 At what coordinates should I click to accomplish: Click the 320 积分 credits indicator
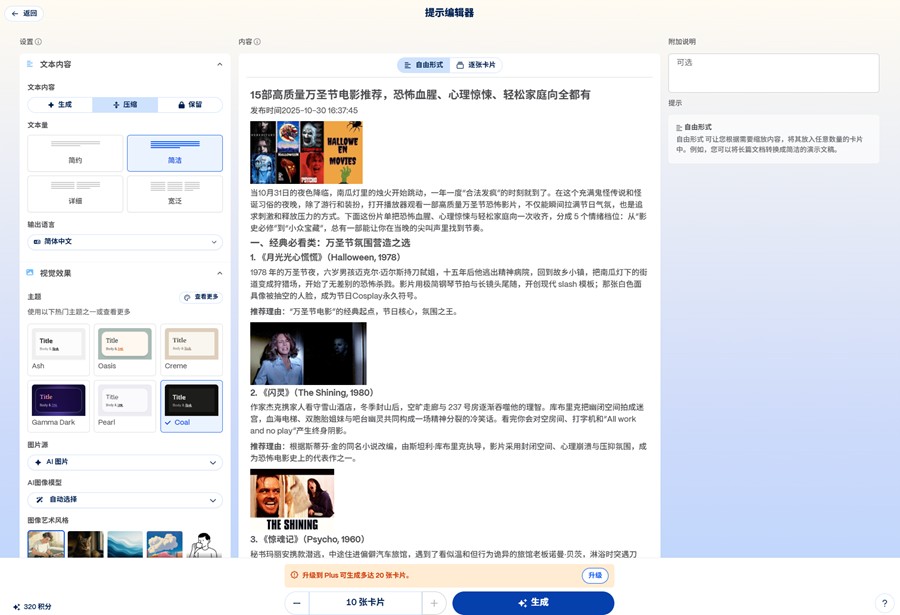click(x=31, y=606)
